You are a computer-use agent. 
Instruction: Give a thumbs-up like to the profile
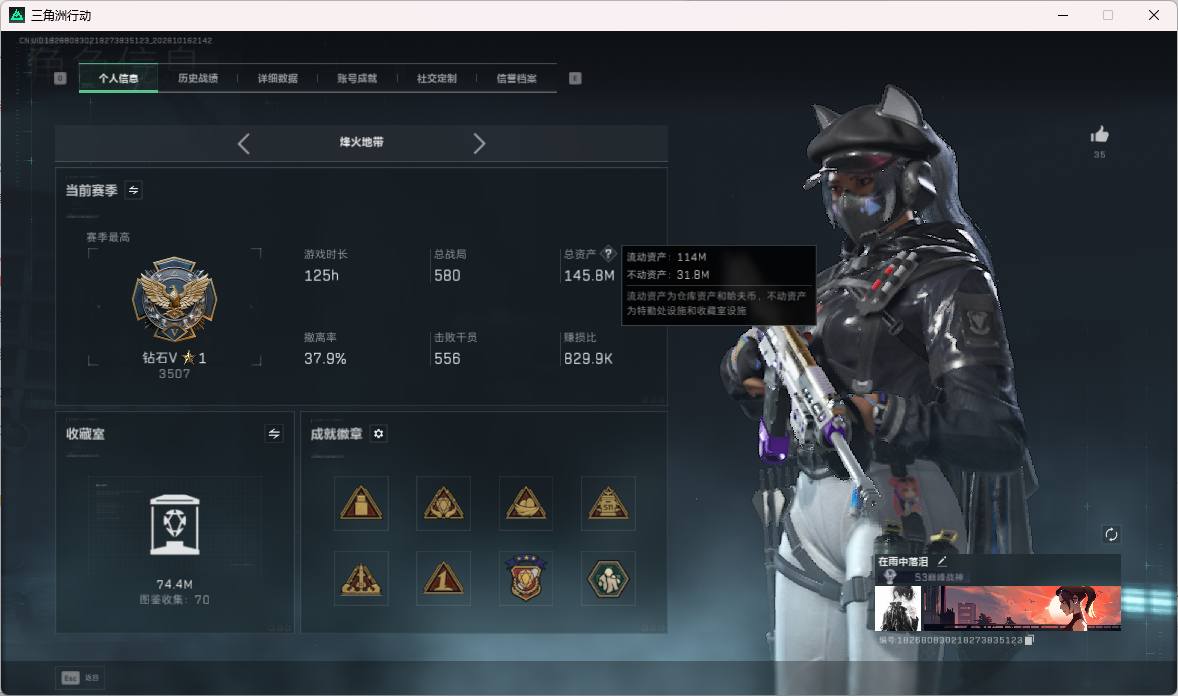pyautogui.click(x=1099, y=135)
